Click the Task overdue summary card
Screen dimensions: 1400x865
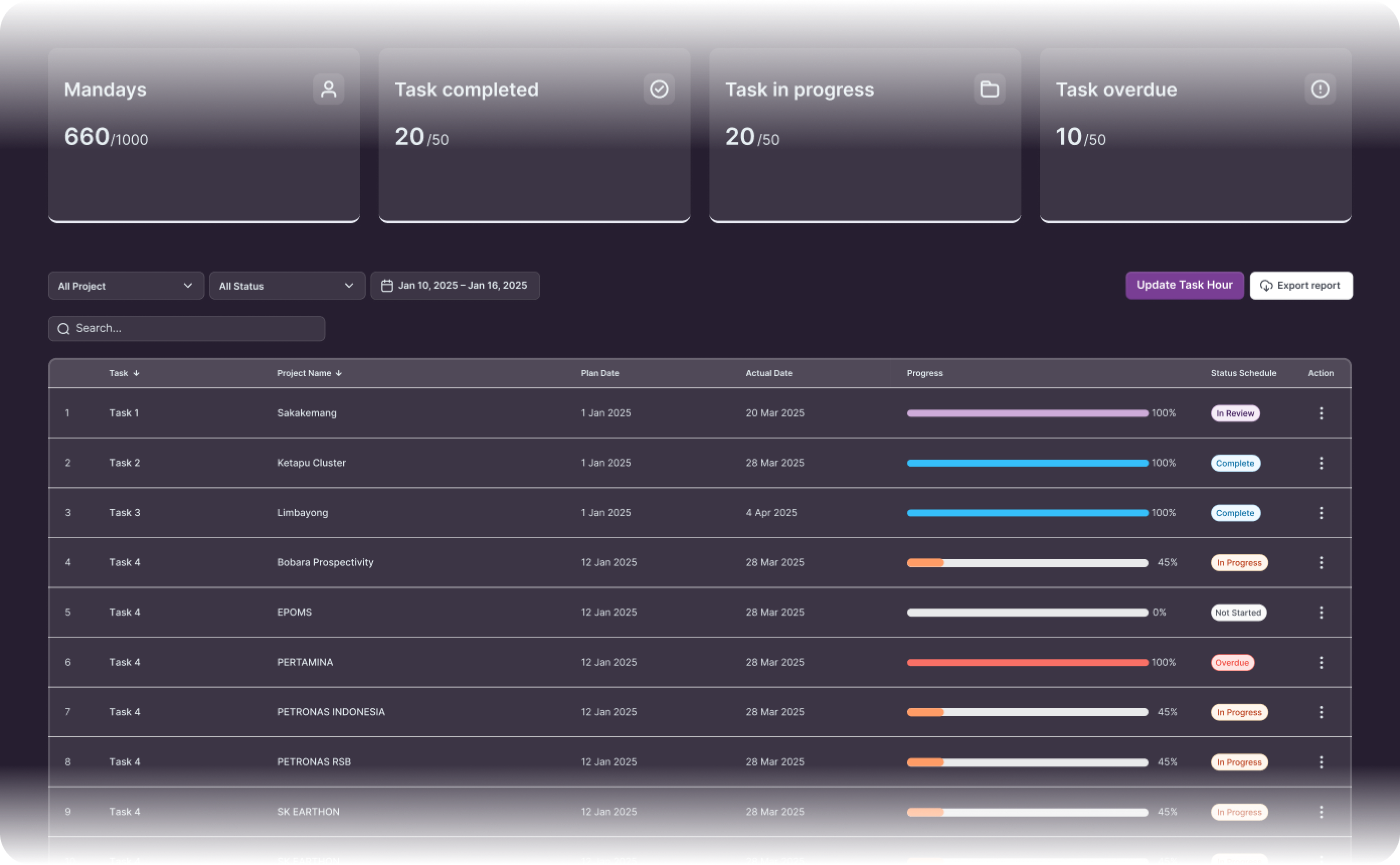tap(1196, 135)
